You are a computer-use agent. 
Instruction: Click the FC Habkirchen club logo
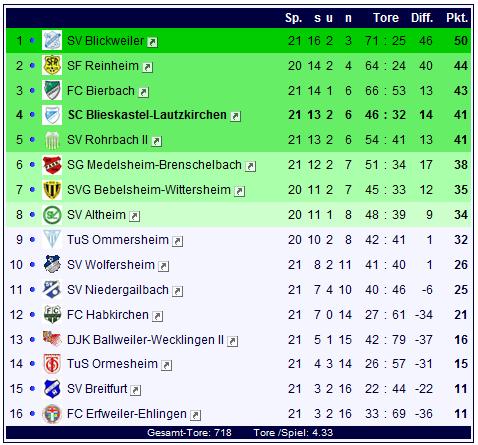(x=52, y=314)
